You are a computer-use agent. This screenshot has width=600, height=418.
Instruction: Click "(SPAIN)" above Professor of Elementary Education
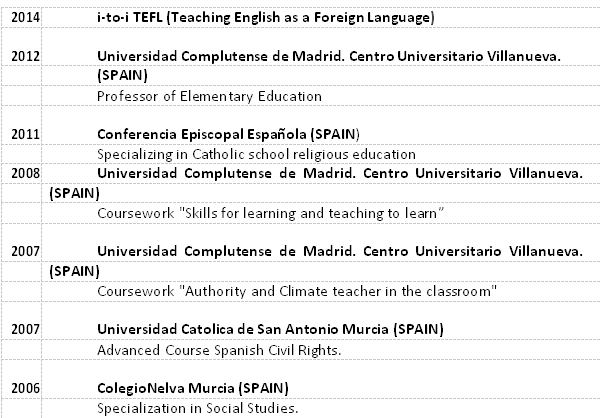click(124, 75)
